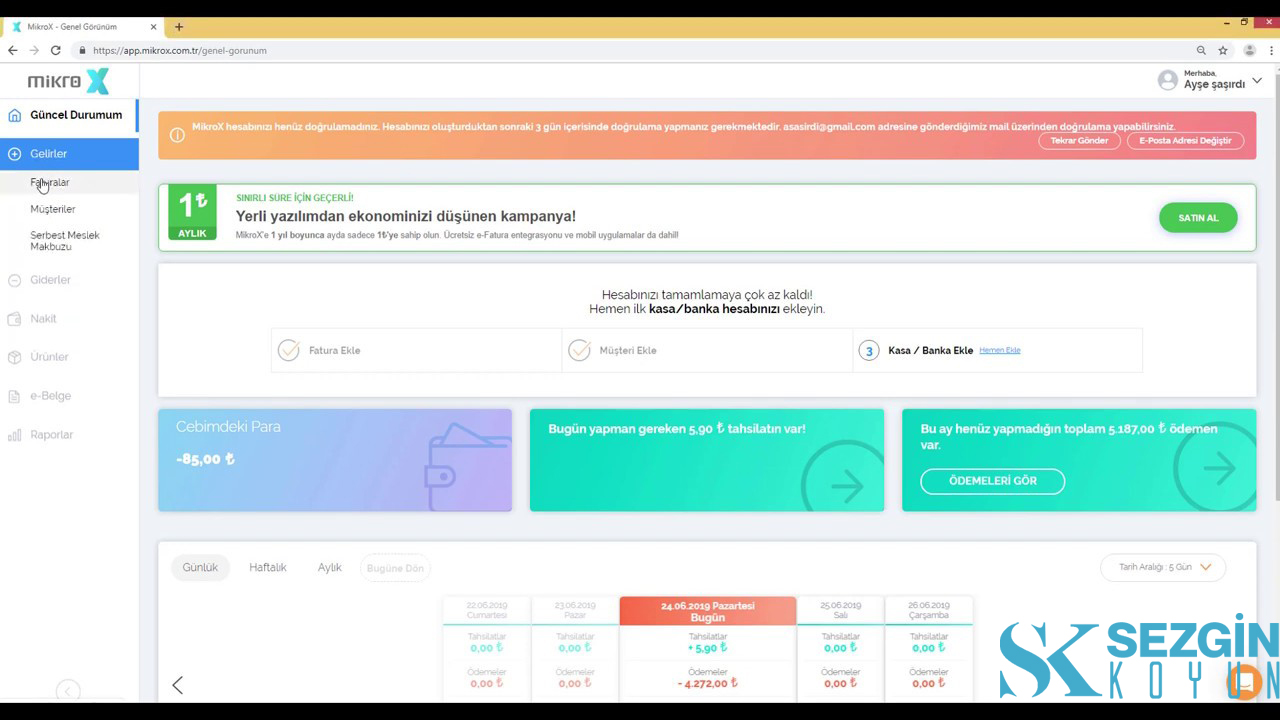Open Serbest Meslek Makbuzu item
The height and width of the screenshot is (720, 1280).
65,241
